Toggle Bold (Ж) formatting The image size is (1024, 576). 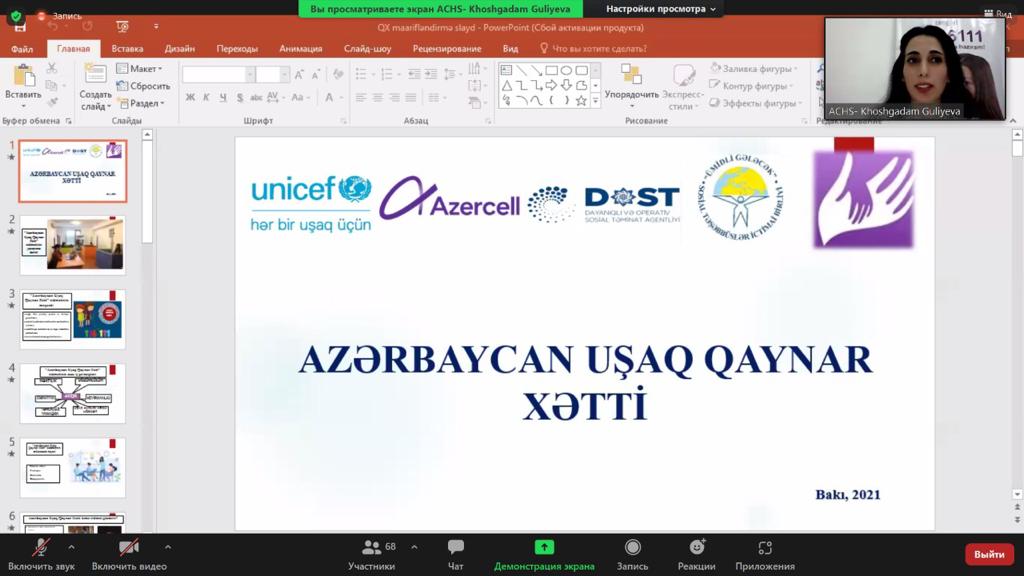[x=190, y=97]
